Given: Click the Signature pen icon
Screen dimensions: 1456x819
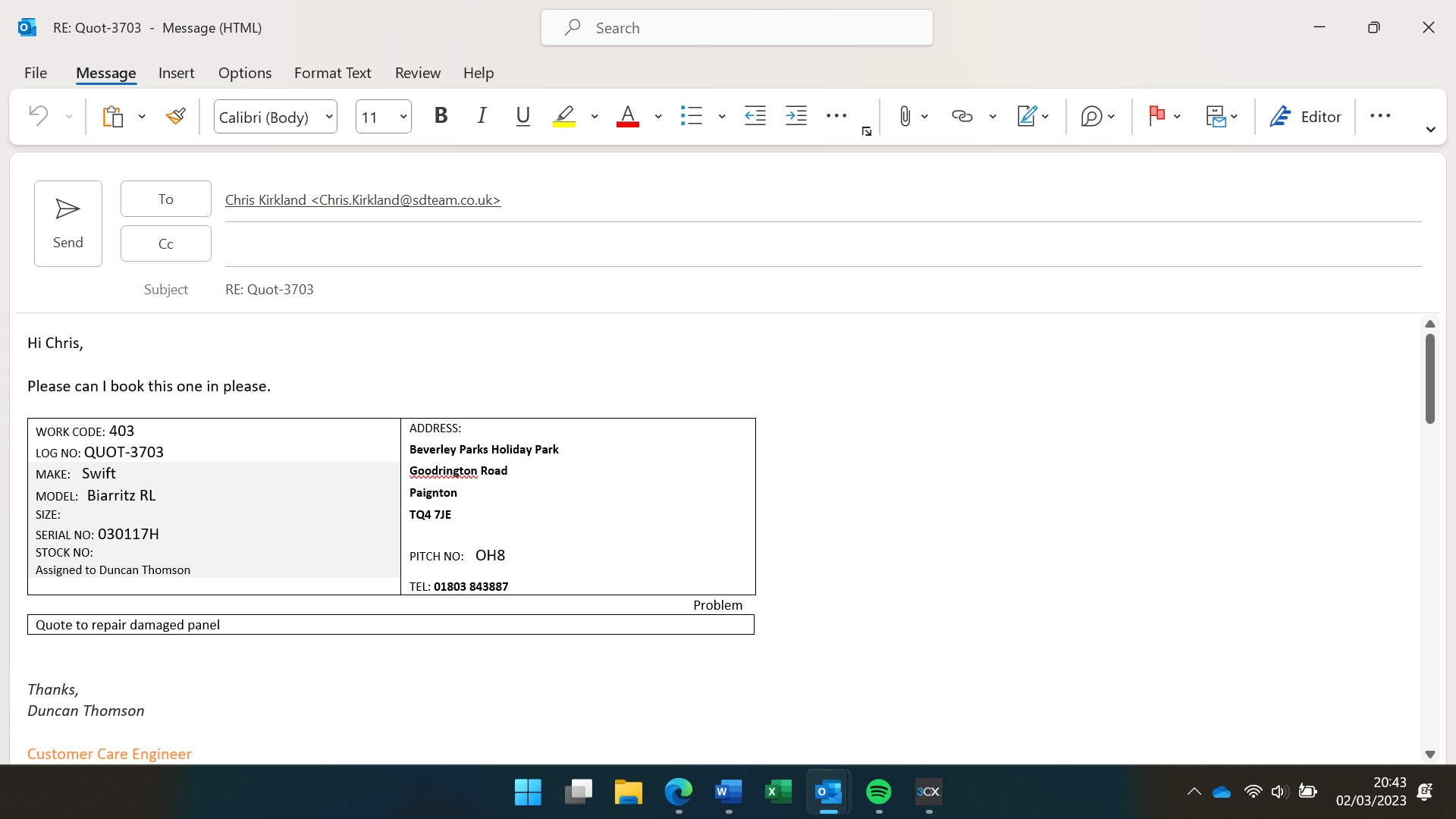Looking at the screenshot, I should (x=1026, y=116).
